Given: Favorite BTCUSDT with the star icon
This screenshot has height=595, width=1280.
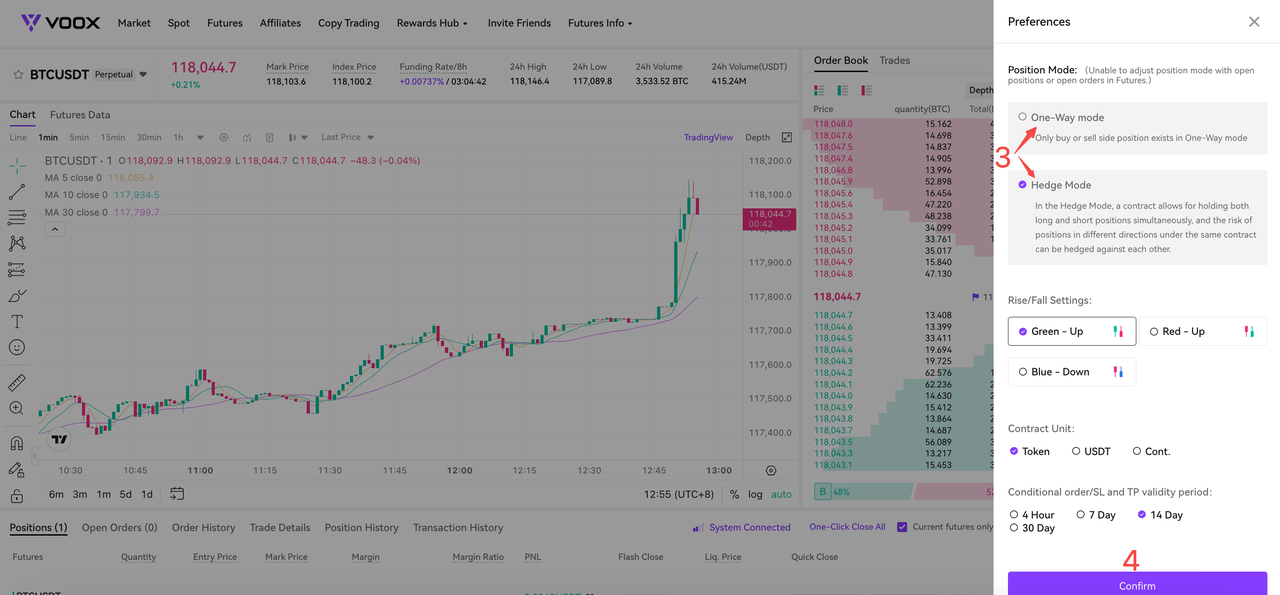Looking at the screenshot, I should coord(18,75).
